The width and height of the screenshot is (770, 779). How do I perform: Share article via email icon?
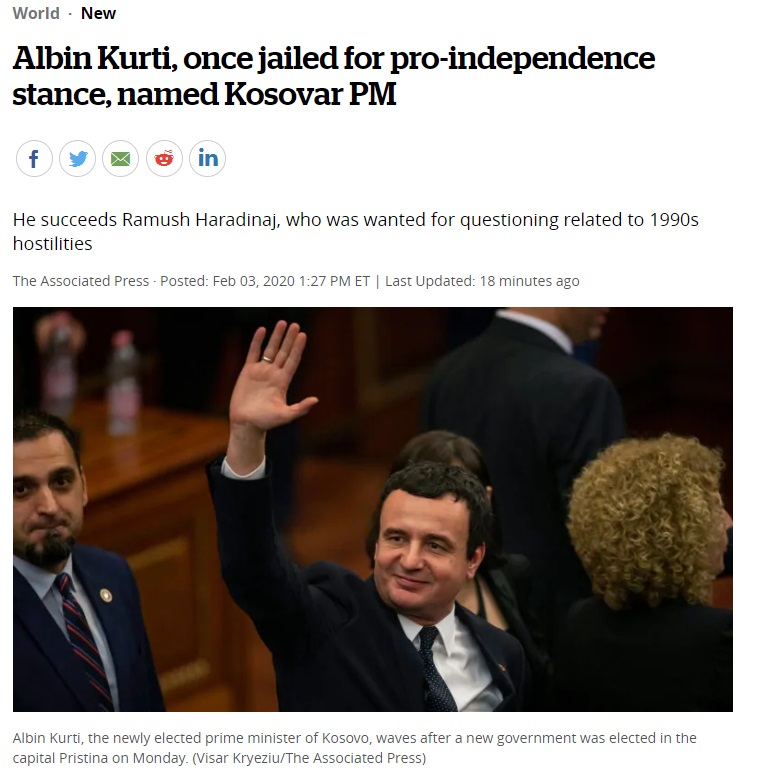(121, 158)
